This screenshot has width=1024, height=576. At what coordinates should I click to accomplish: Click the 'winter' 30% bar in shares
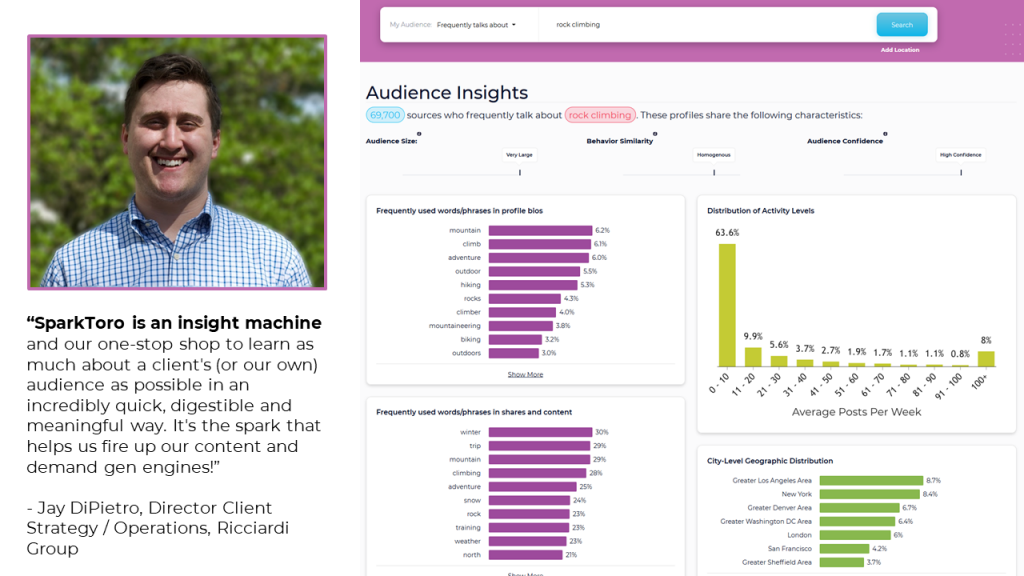tap(540, 432)
